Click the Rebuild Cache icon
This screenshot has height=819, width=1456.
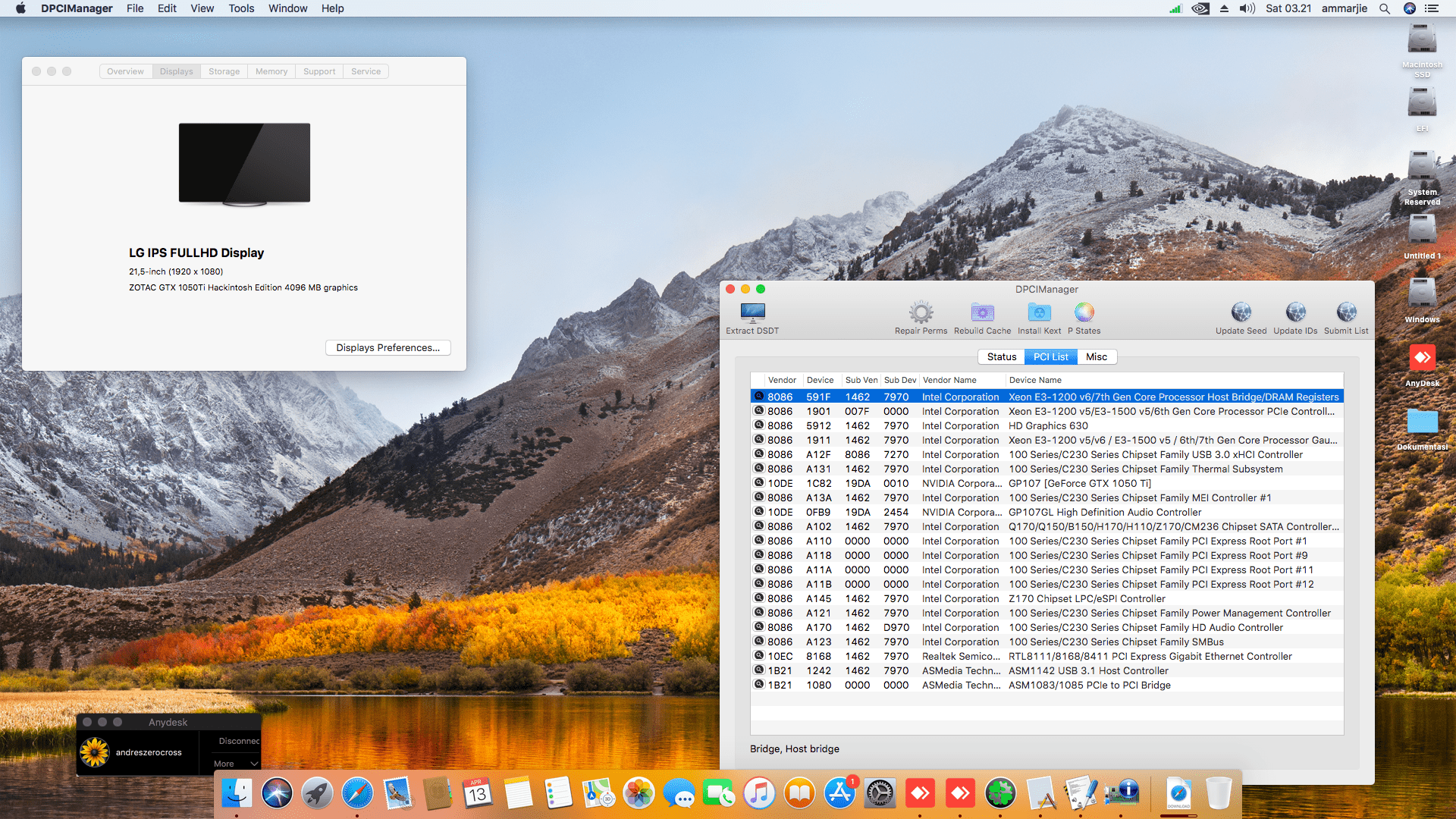click(x=982, y=313)
